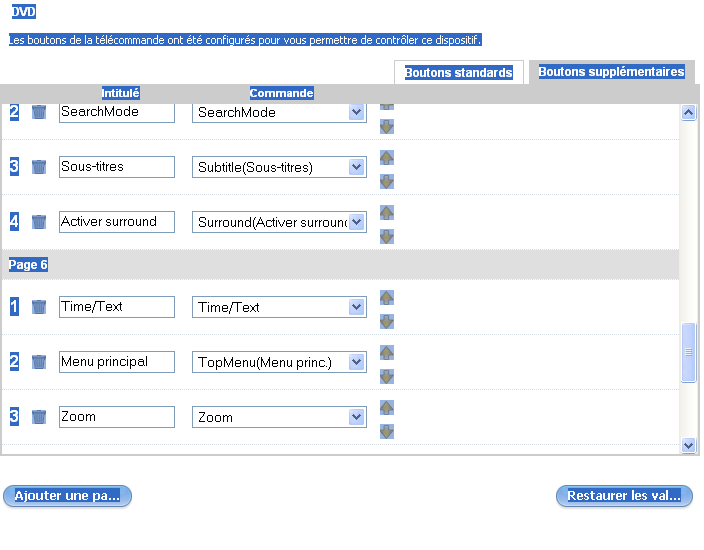Click the vertical scrollbar thumb

[688, 352]
